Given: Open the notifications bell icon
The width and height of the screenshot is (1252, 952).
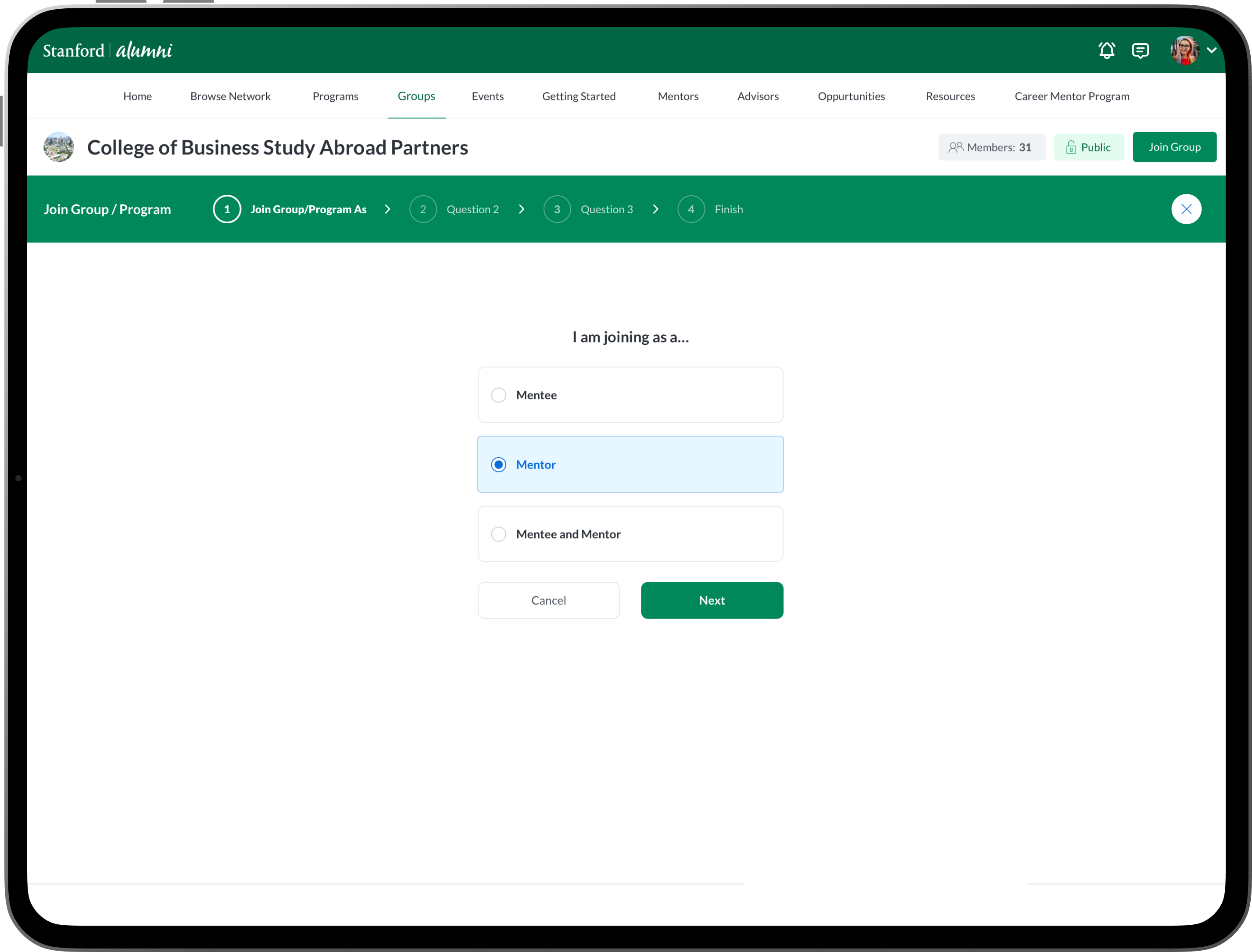Looking at the screenshot, I should 1106,50.
